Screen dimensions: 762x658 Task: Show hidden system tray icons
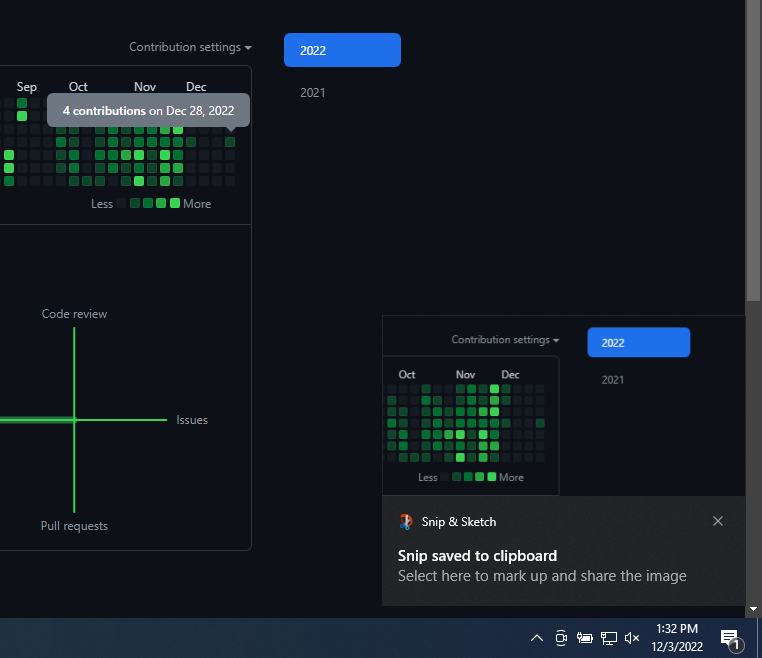(537, 638)
